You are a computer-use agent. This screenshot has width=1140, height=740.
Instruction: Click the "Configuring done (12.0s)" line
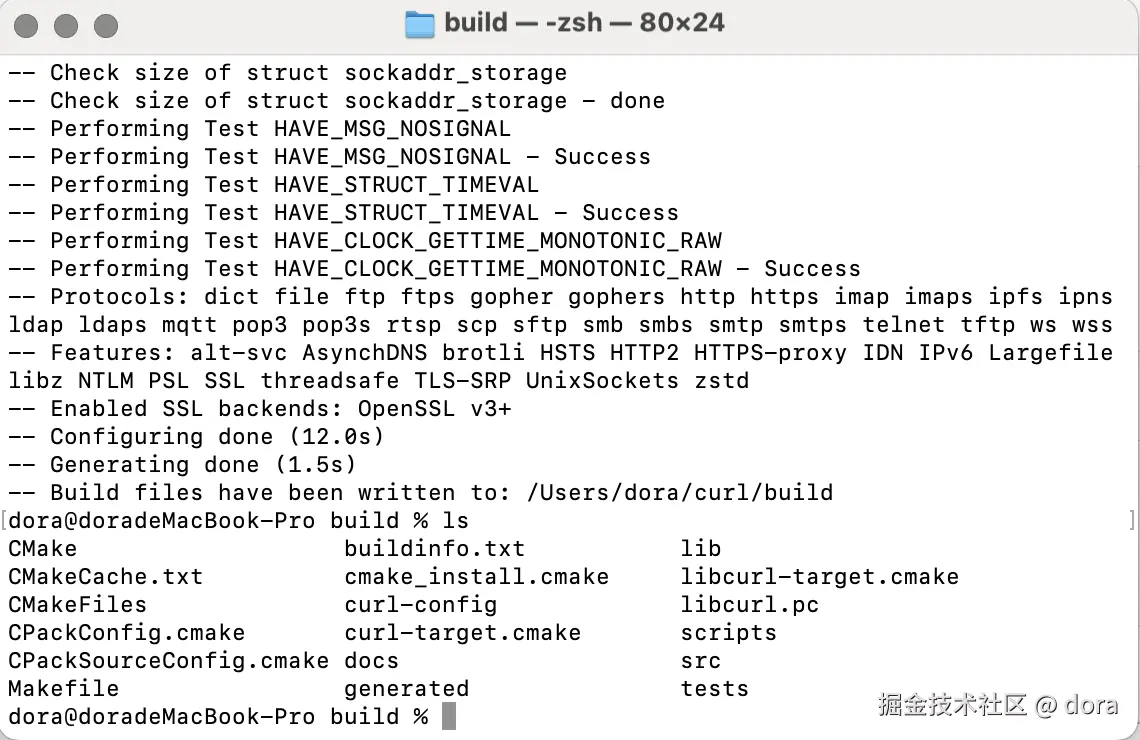click(217, 437)
